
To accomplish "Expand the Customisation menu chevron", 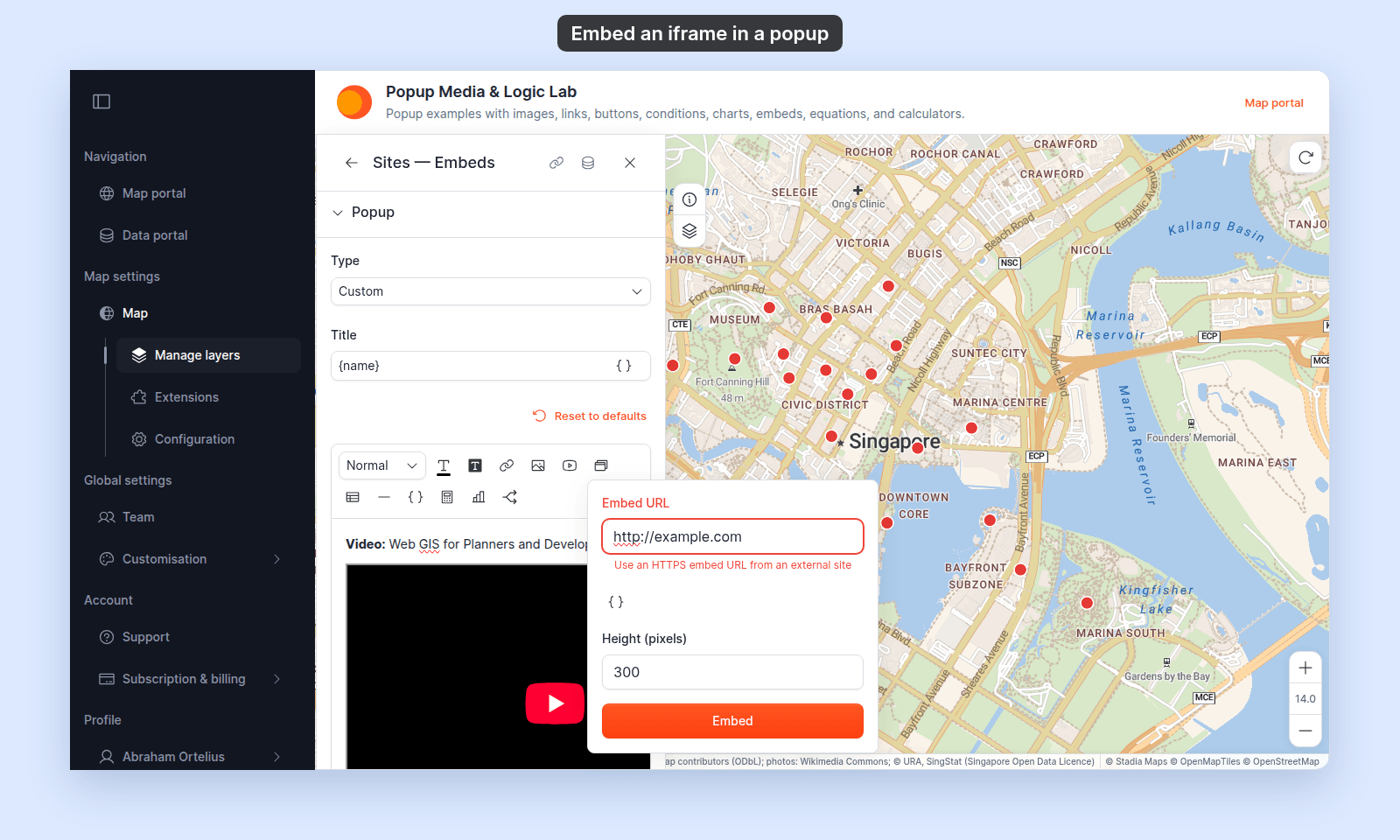I will pyautogui.click(x=277, y=559).
